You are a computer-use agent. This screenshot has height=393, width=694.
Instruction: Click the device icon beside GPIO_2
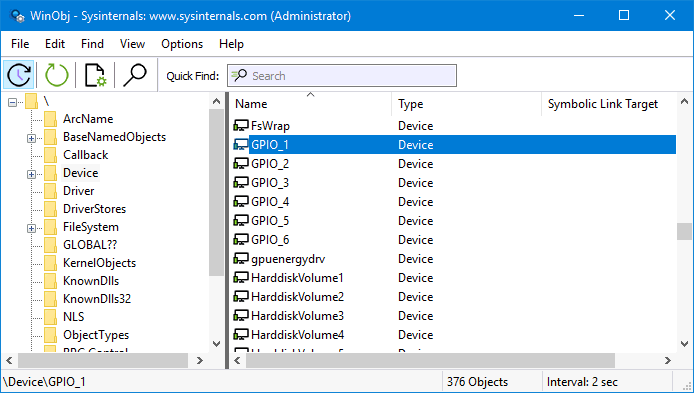[x=241, y=164]
